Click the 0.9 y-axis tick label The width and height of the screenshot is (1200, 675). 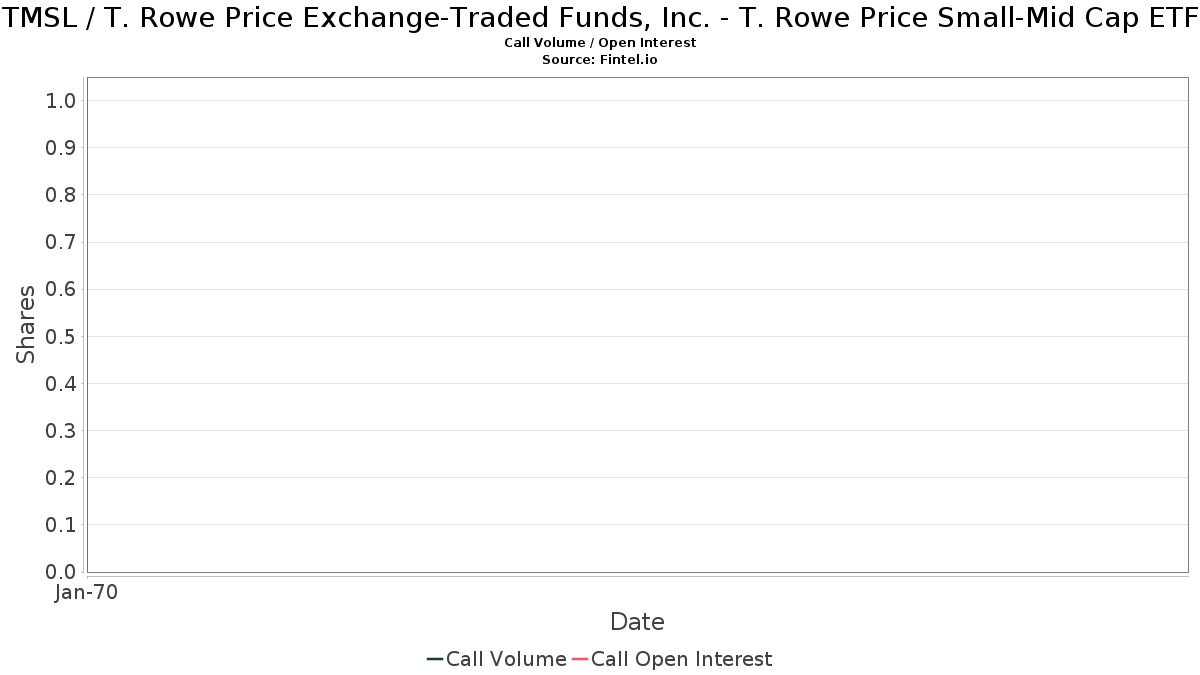pos(61,148)
